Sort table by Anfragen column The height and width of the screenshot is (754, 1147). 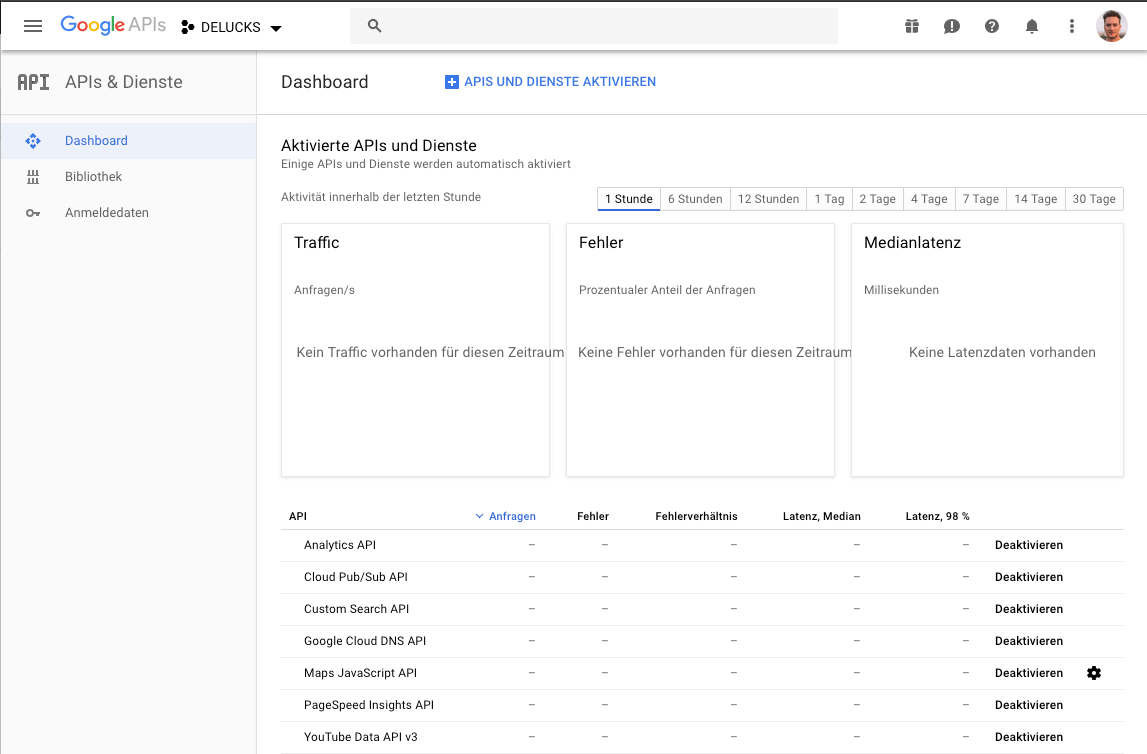coord(505,516)
